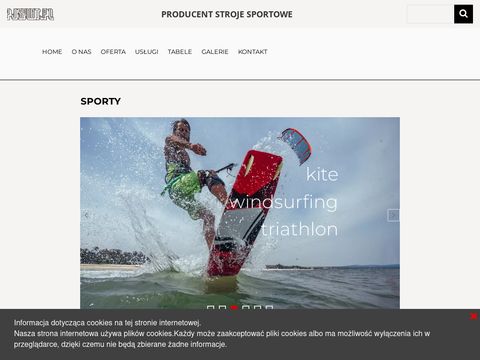Image resolution: width=480 pixels, height=360 pixels.
Task: Expand the OFERTA menu
Action: point(113,52)
